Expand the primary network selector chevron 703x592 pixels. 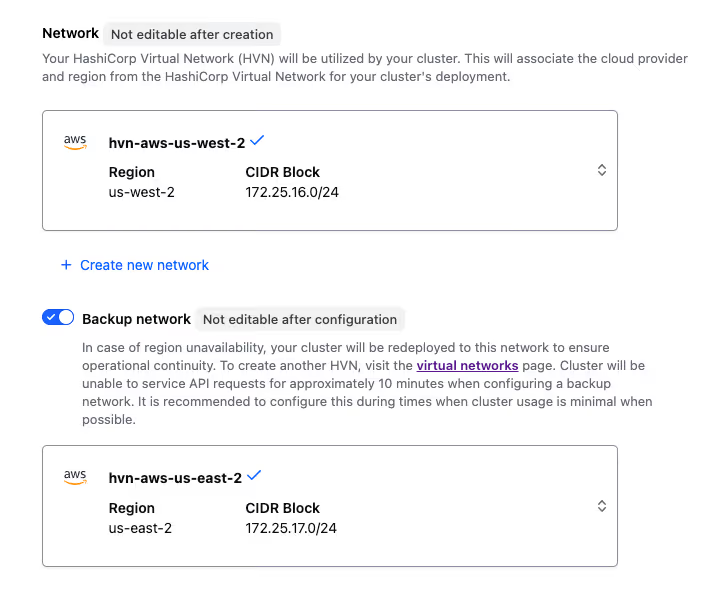coord(601,170)
